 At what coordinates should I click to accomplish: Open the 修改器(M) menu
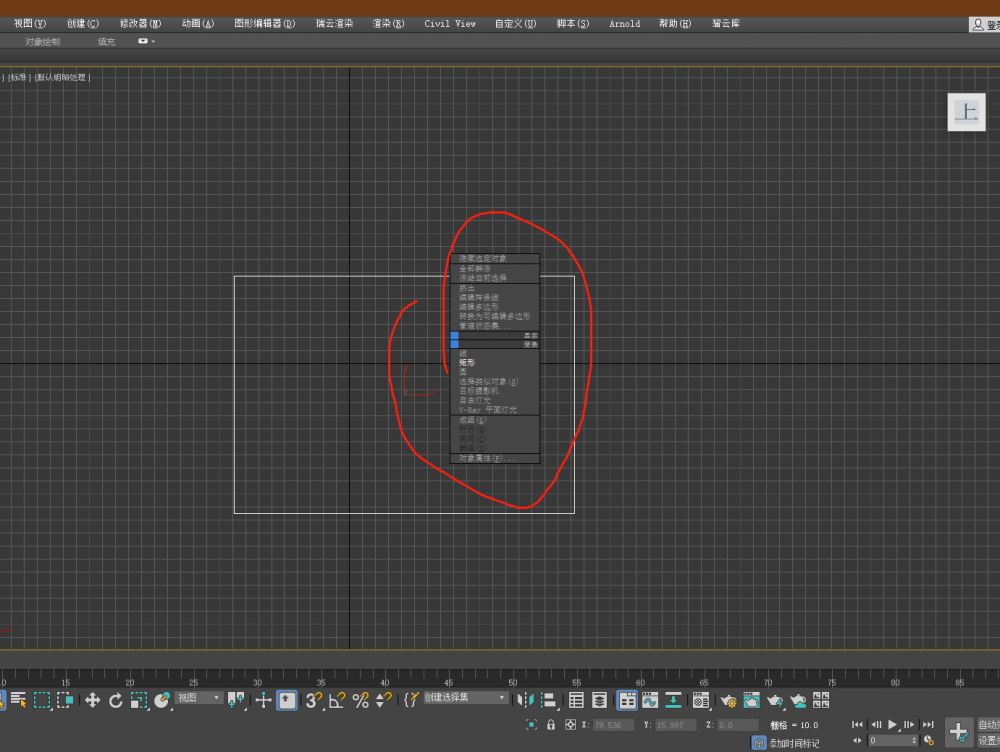140,24
